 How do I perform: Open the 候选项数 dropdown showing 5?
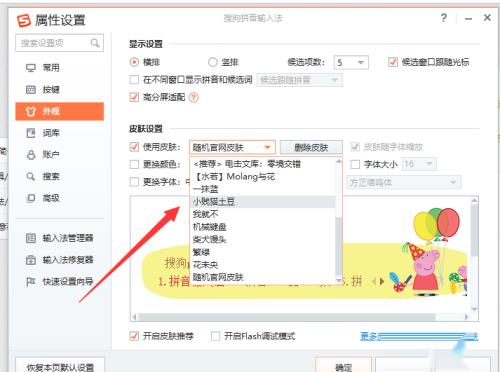[351, 62]
